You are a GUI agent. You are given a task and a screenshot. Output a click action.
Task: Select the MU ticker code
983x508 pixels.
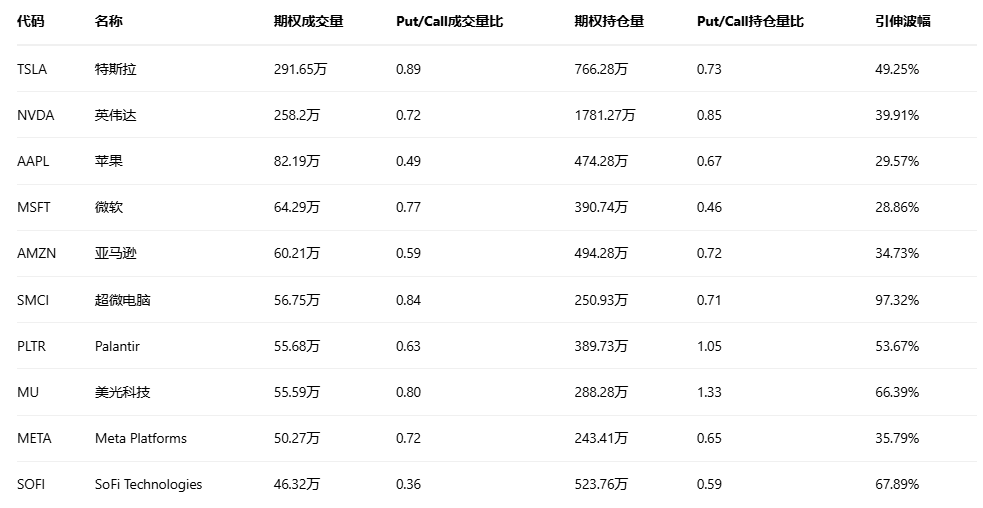click(28, 392)
